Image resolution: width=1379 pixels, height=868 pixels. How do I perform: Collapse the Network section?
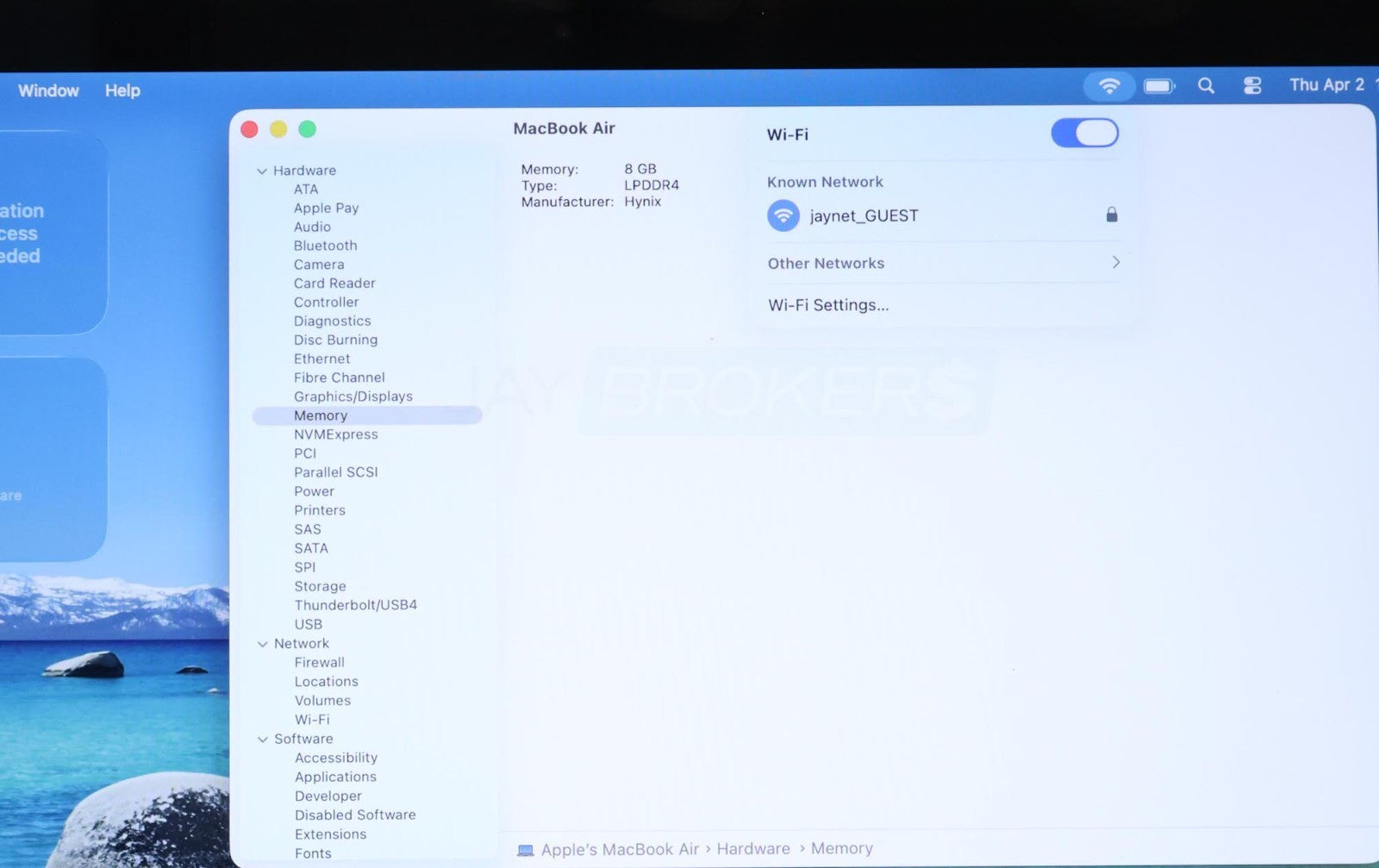click(x=263, y=644)
